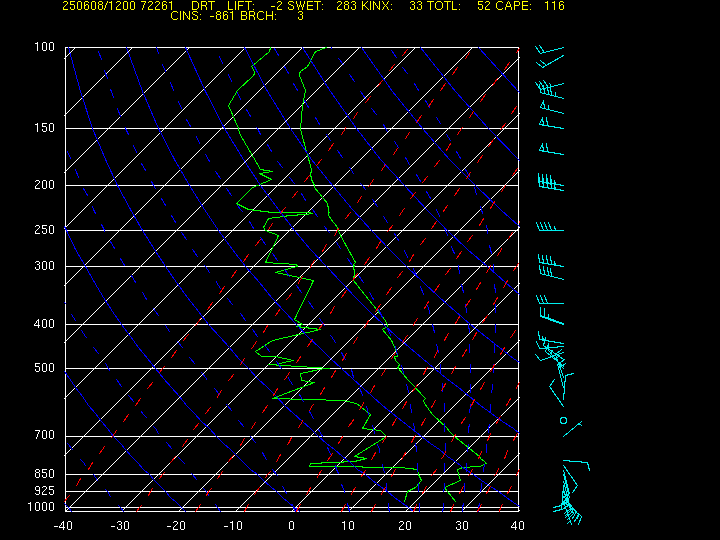This screenshot has height=540, width=720.
Task: Click the 200 pressure level label
Action: [x=45, y=185]
